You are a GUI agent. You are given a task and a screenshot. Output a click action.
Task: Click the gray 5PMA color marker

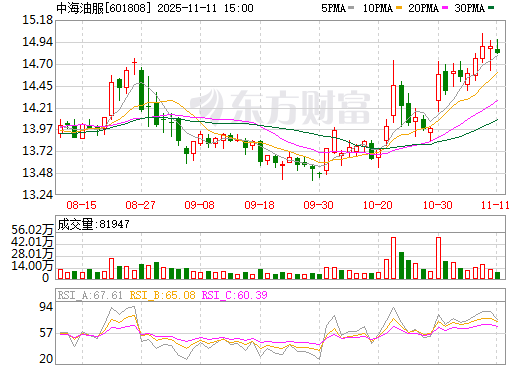pyautogui.click(x=351, y=8)
